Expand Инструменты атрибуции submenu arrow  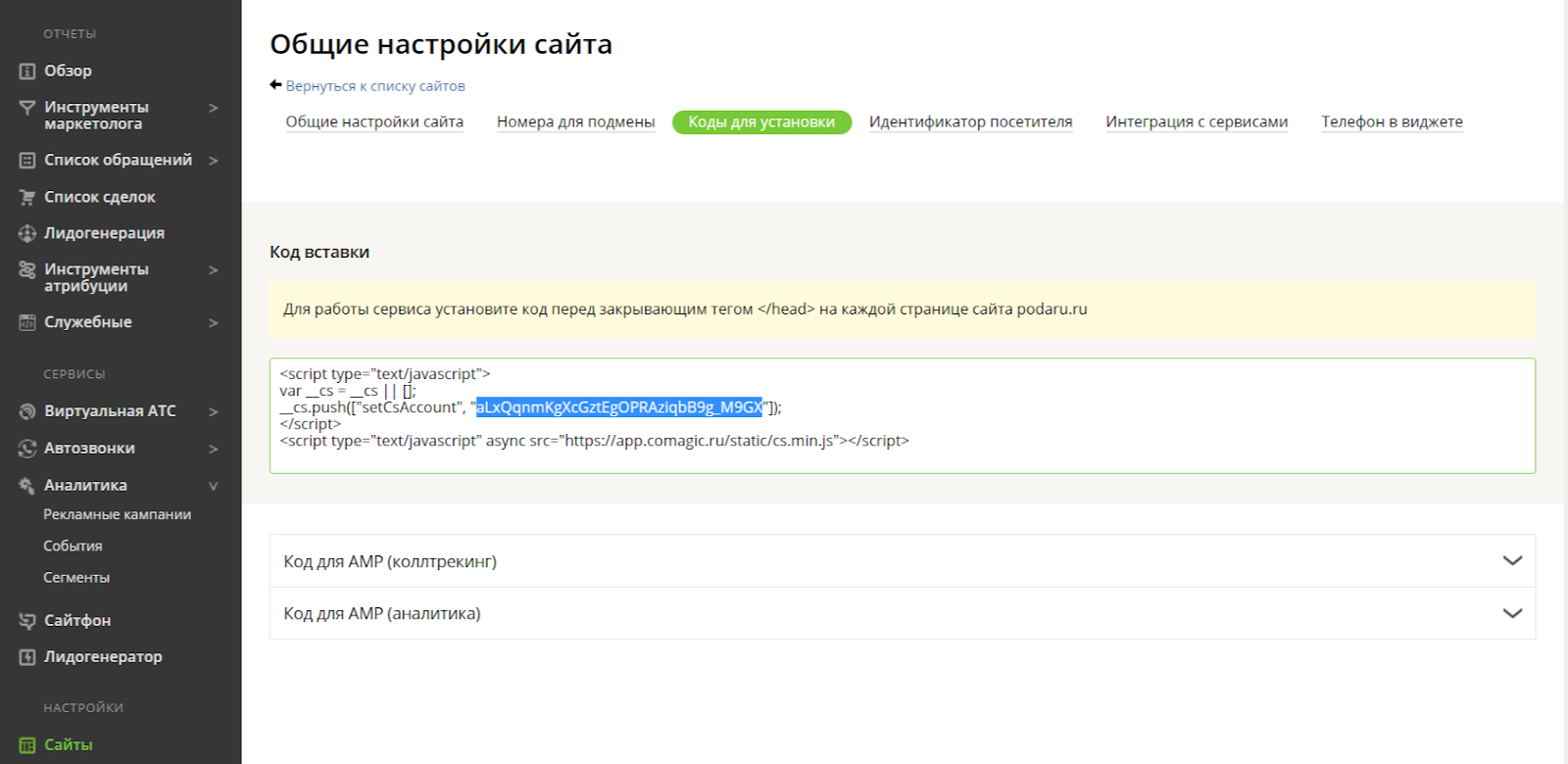[x=214, y=270]
